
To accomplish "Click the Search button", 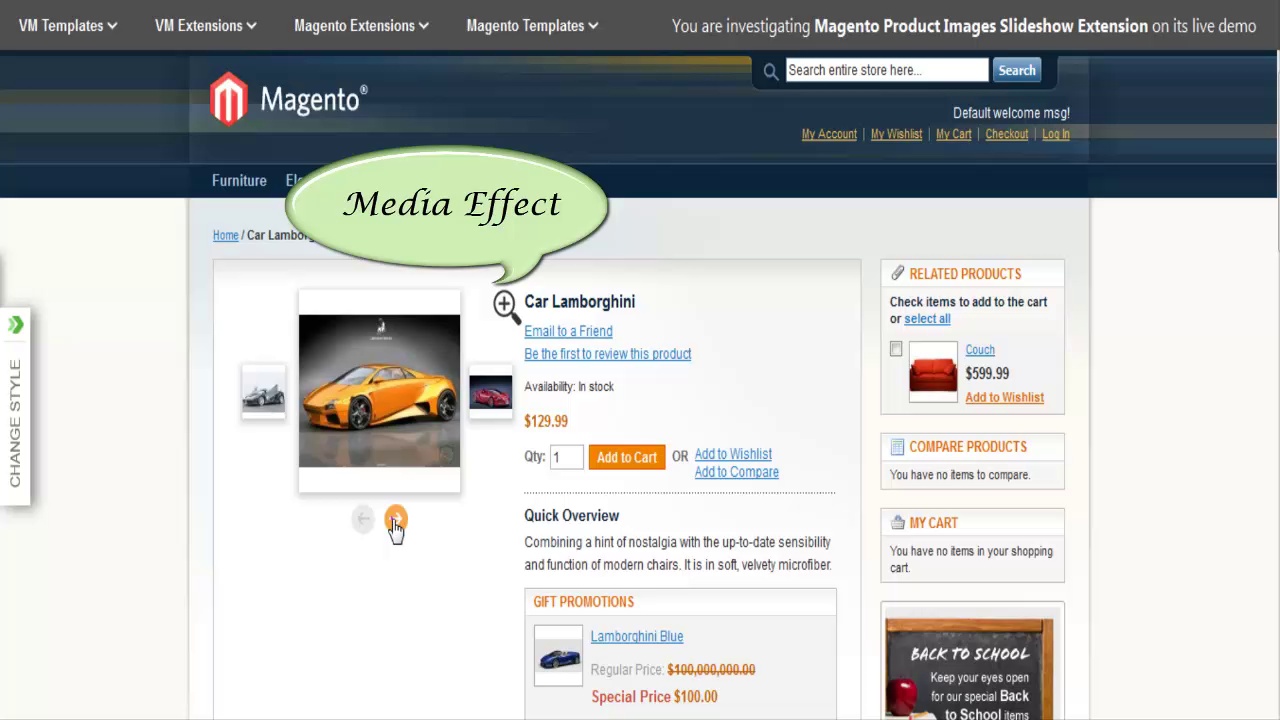I will tap(1016, 70).
